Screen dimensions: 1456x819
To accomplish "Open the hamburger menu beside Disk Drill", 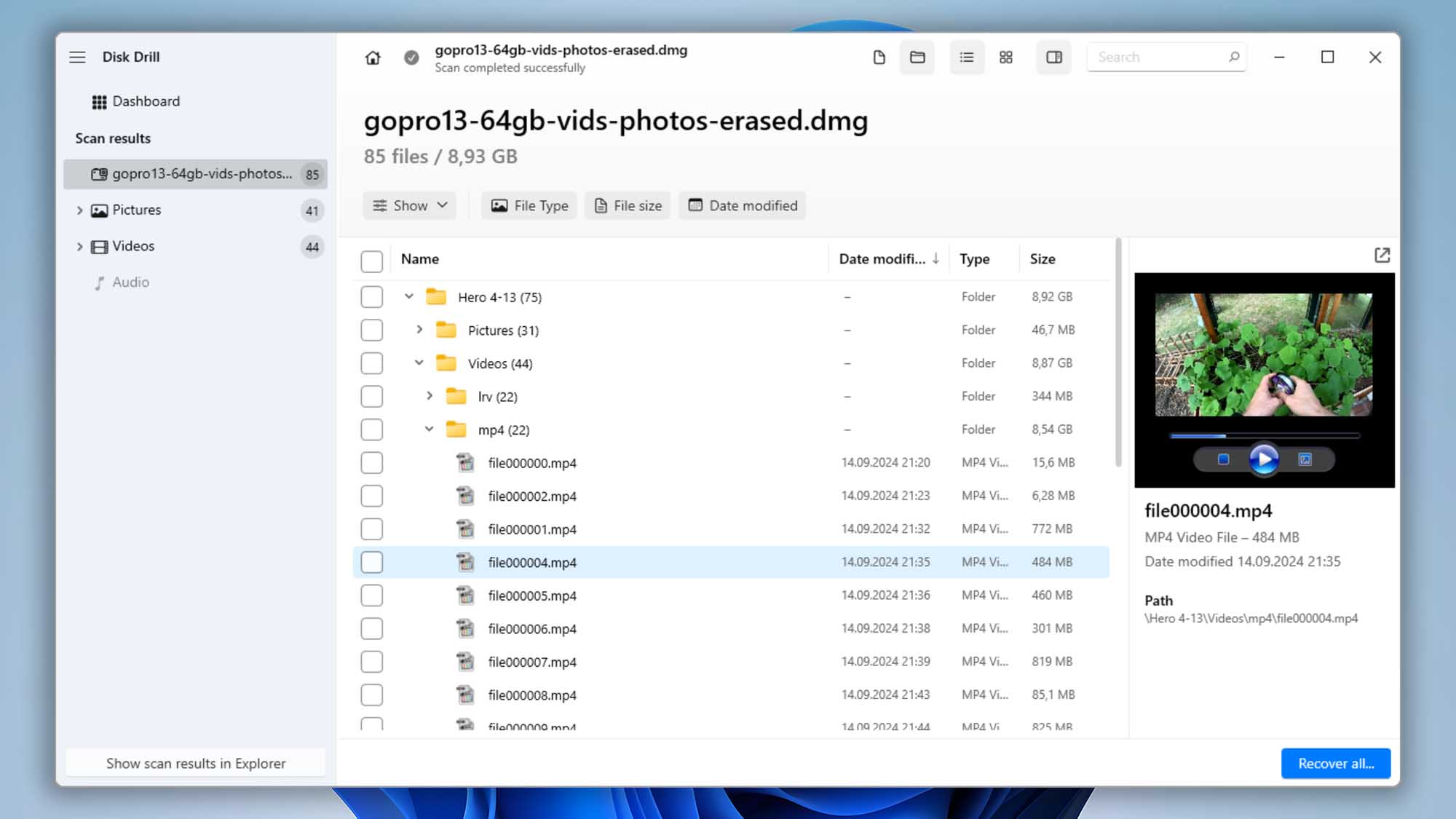I will [77, 57].
